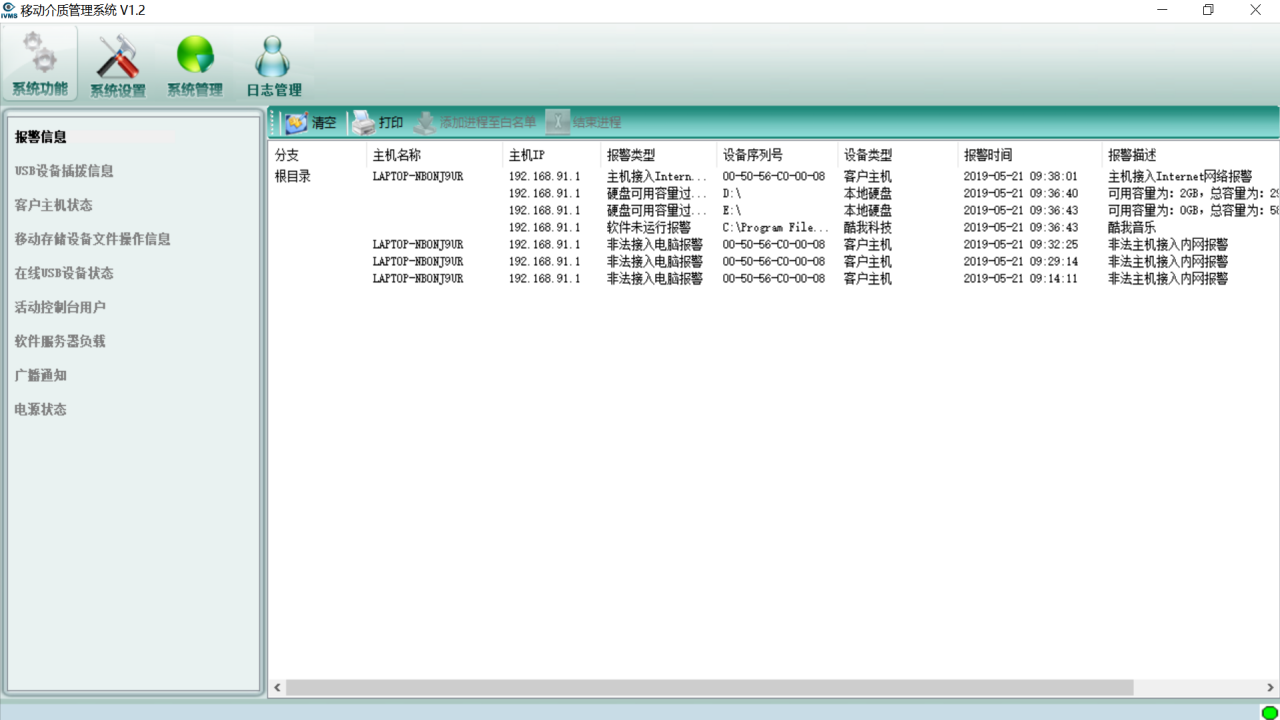Click the horizontal scrollbar left arrow

point(278,688)
